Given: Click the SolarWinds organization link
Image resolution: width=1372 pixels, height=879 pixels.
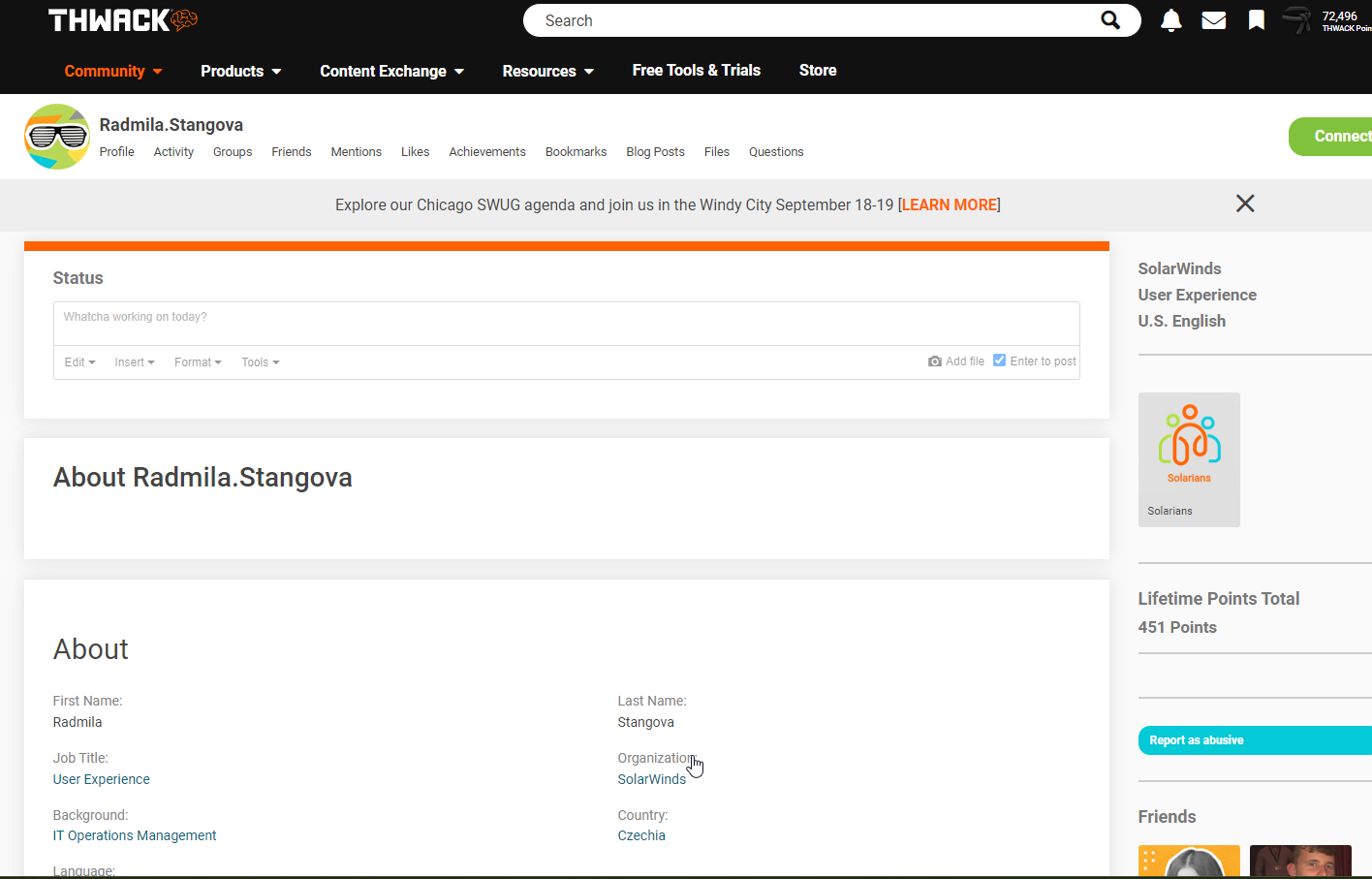Looking at the screenshot, I should 652,779.
